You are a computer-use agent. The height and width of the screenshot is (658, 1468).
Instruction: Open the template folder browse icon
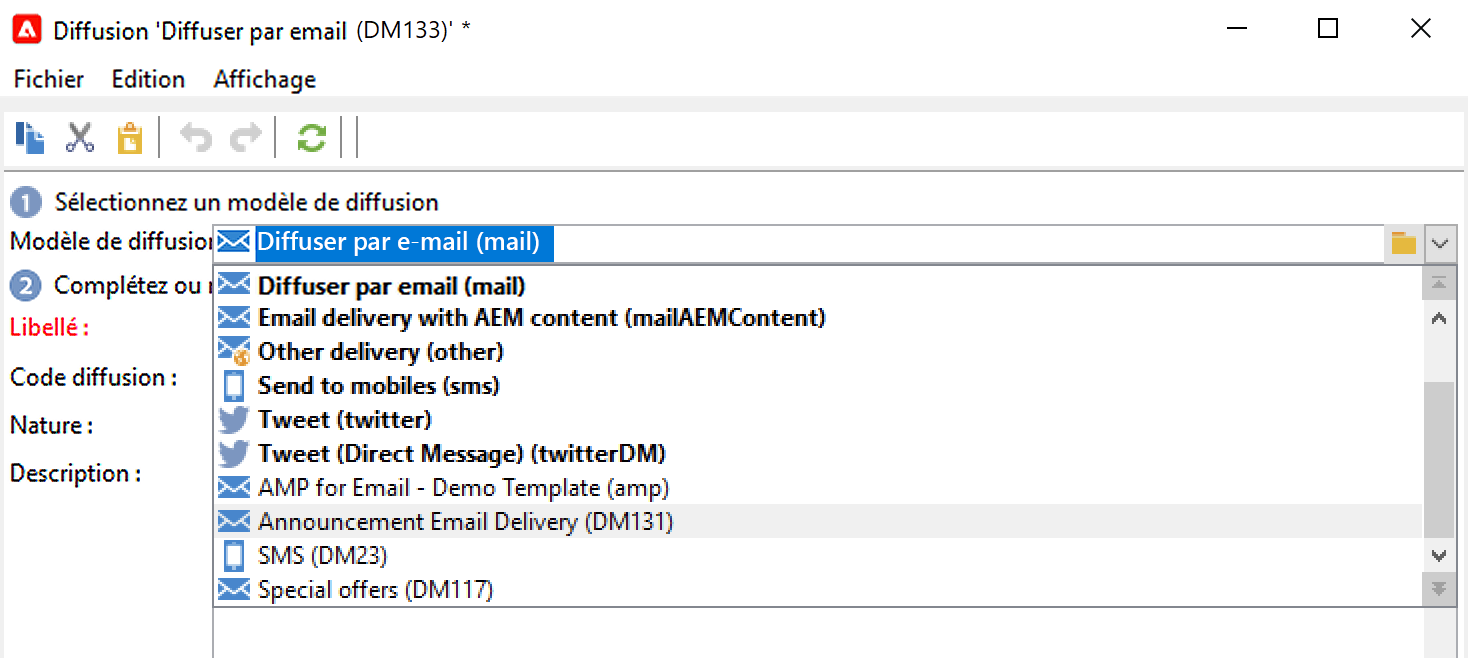1404,243
